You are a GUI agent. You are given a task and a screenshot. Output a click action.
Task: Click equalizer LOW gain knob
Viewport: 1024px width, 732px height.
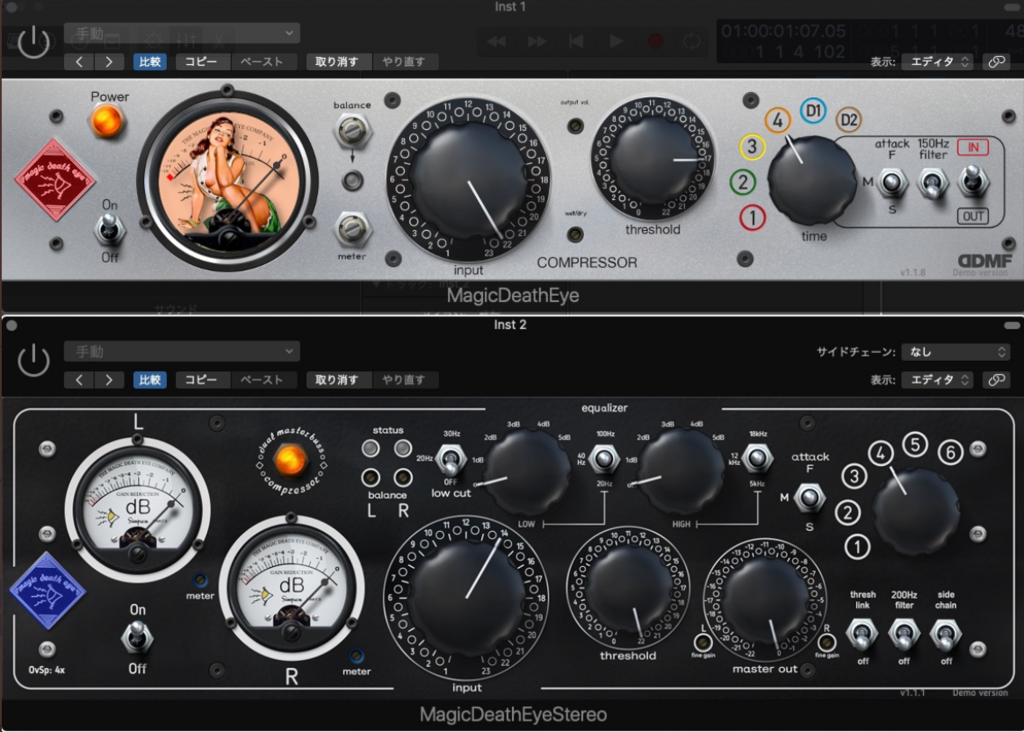(x=528, y=472)
